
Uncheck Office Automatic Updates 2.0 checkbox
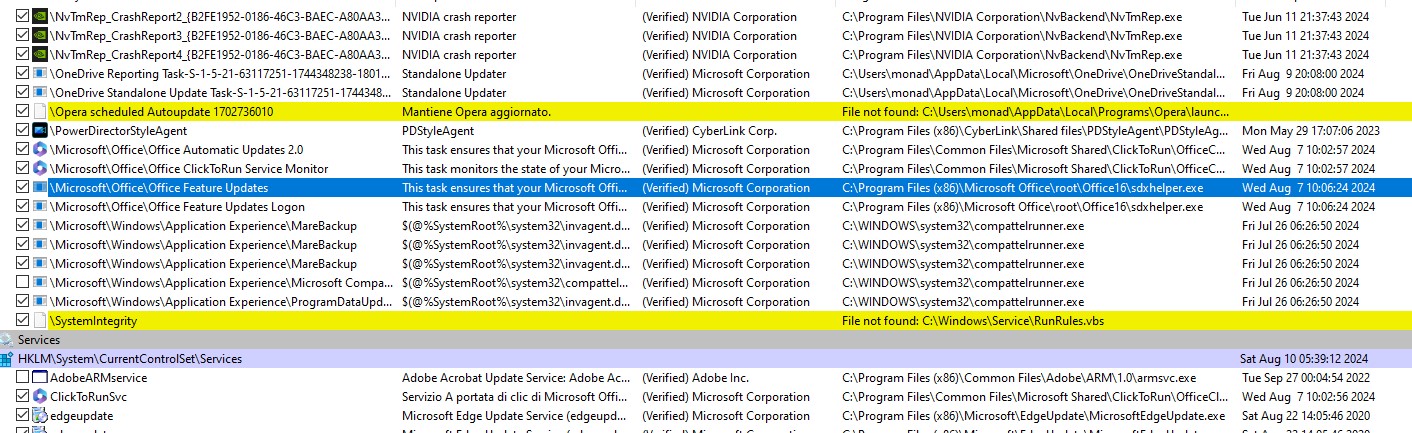pos(23,150)
